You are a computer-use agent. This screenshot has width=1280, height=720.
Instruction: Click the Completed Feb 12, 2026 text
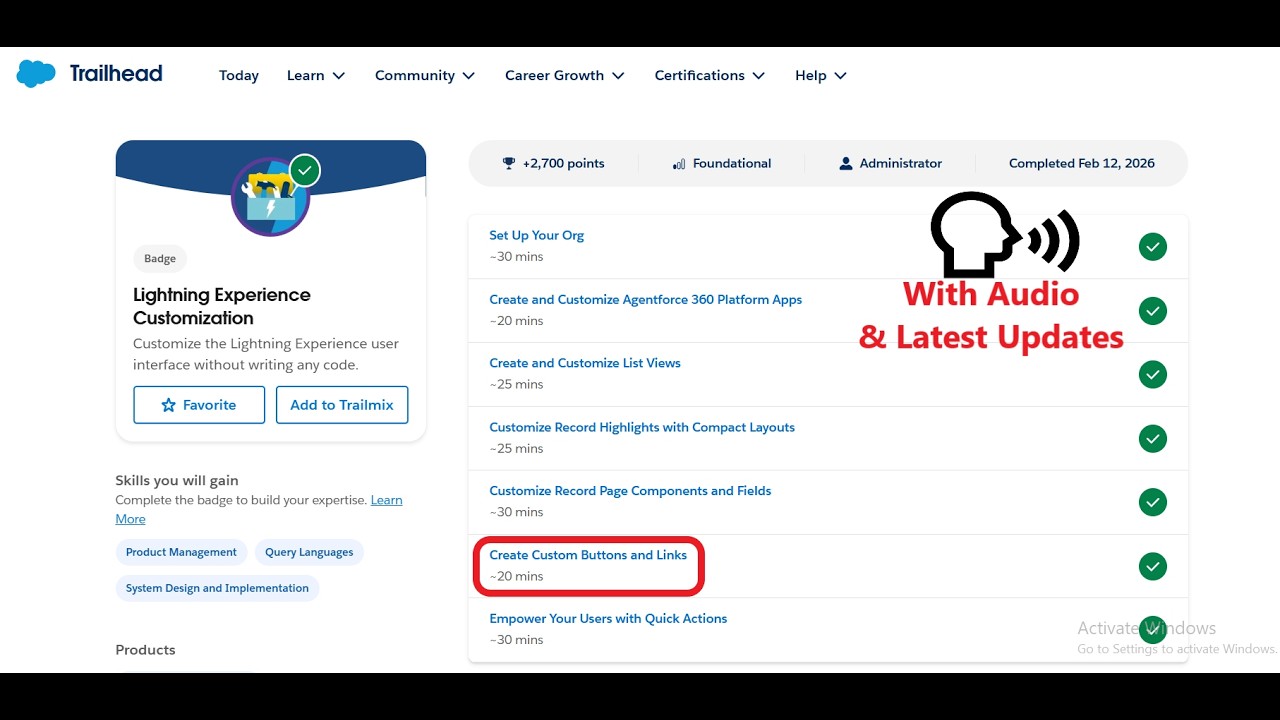click(x=1082, y=163)
